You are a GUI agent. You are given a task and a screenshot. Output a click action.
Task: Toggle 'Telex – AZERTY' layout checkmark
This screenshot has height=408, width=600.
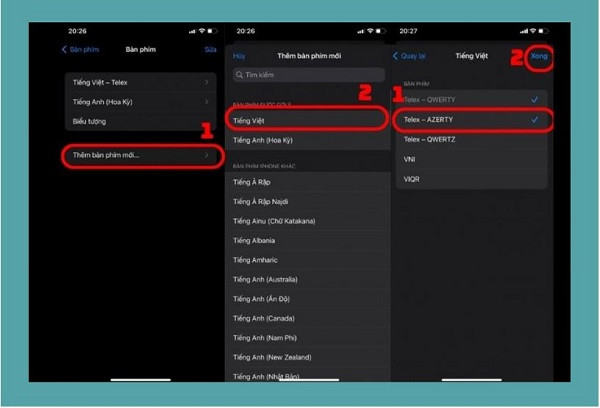(535, 119)
